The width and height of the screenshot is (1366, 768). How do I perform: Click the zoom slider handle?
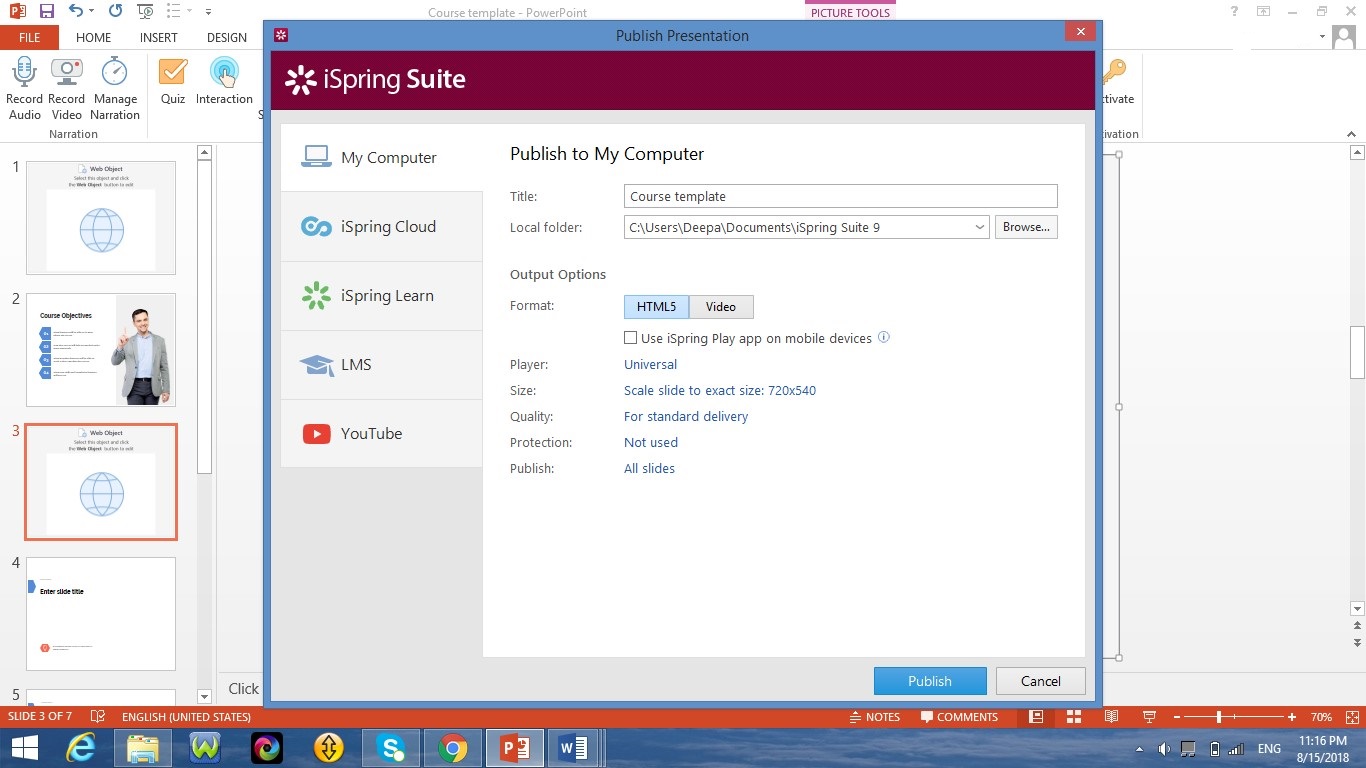coord(1218,717)
